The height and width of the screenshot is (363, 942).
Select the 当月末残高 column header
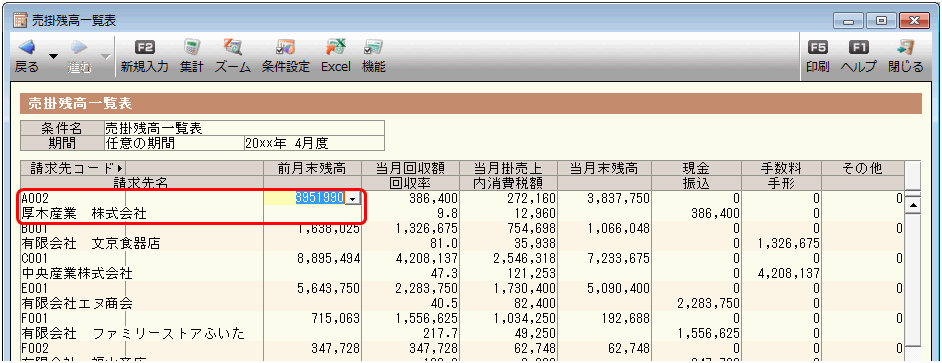pos(604,168)
